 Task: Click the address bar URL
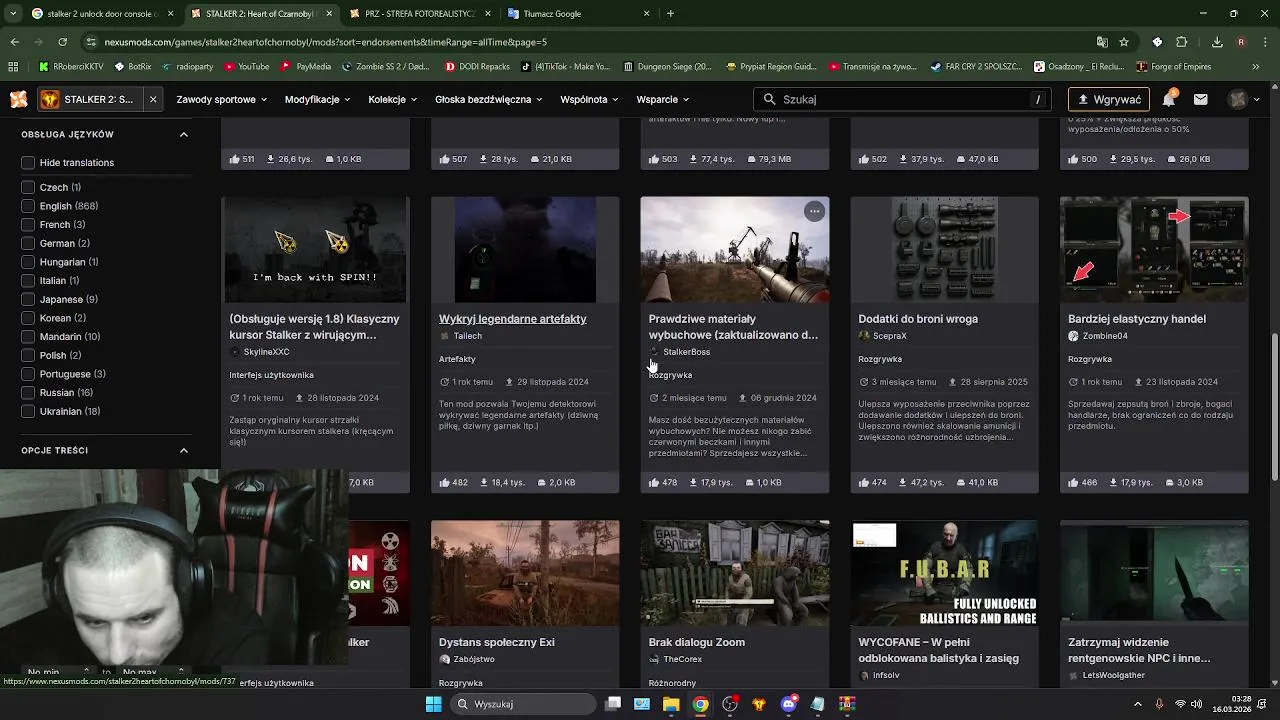[x=325, y=42]
